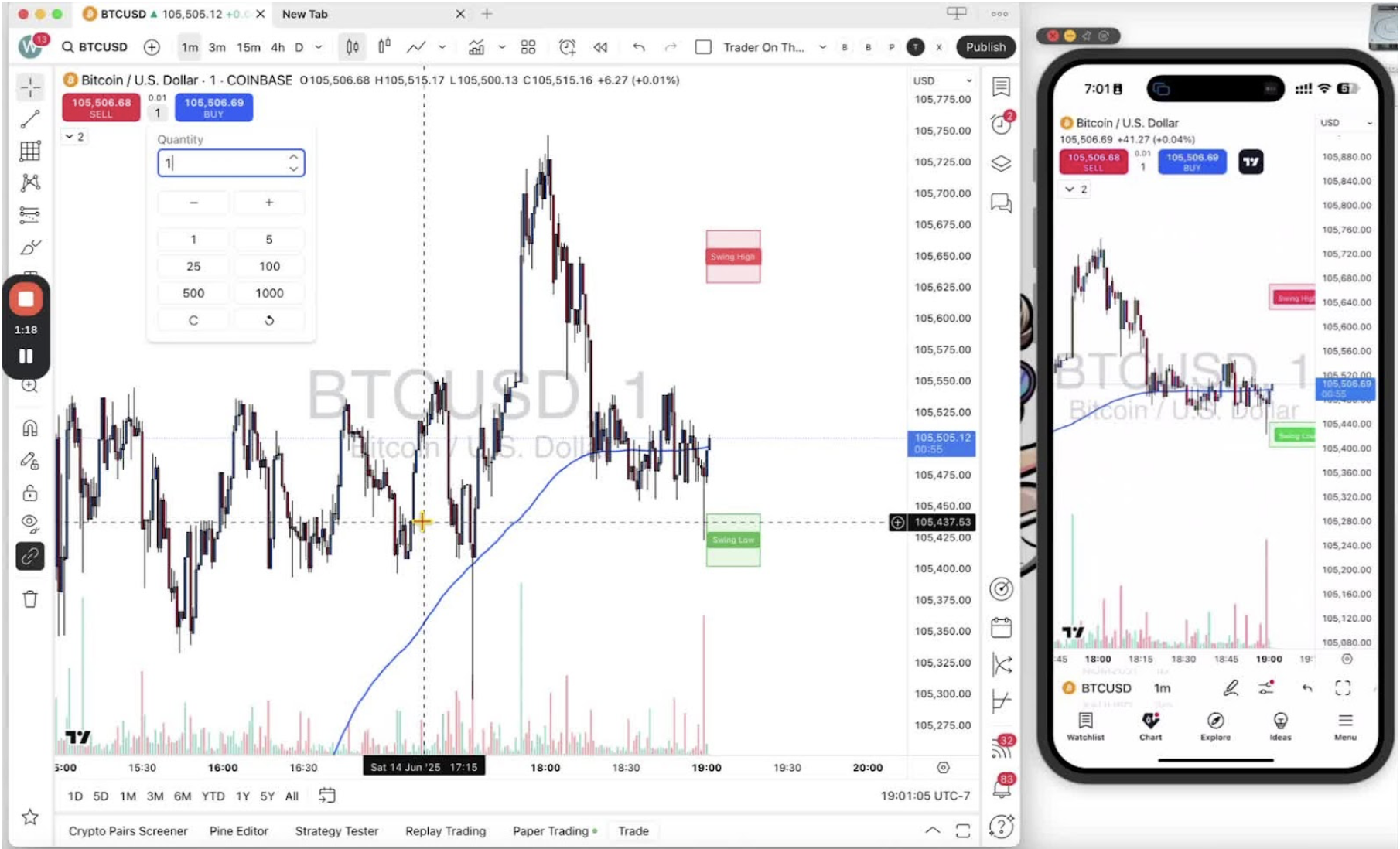The image size is (1400, 849).
Task: Undo the last chart action
Action: (639, 47)
